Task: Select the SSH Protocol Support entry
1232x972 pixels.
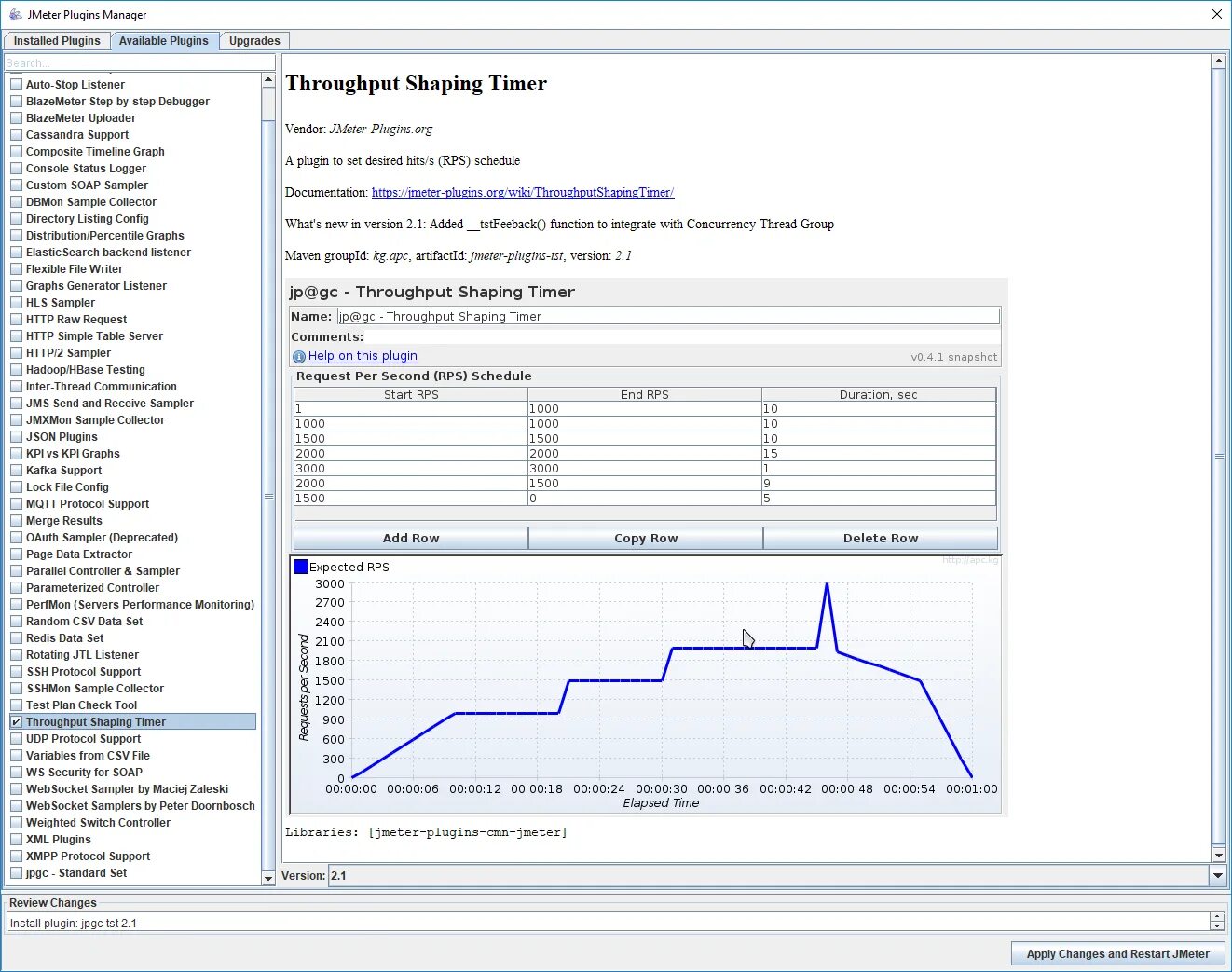Action: 84,672
